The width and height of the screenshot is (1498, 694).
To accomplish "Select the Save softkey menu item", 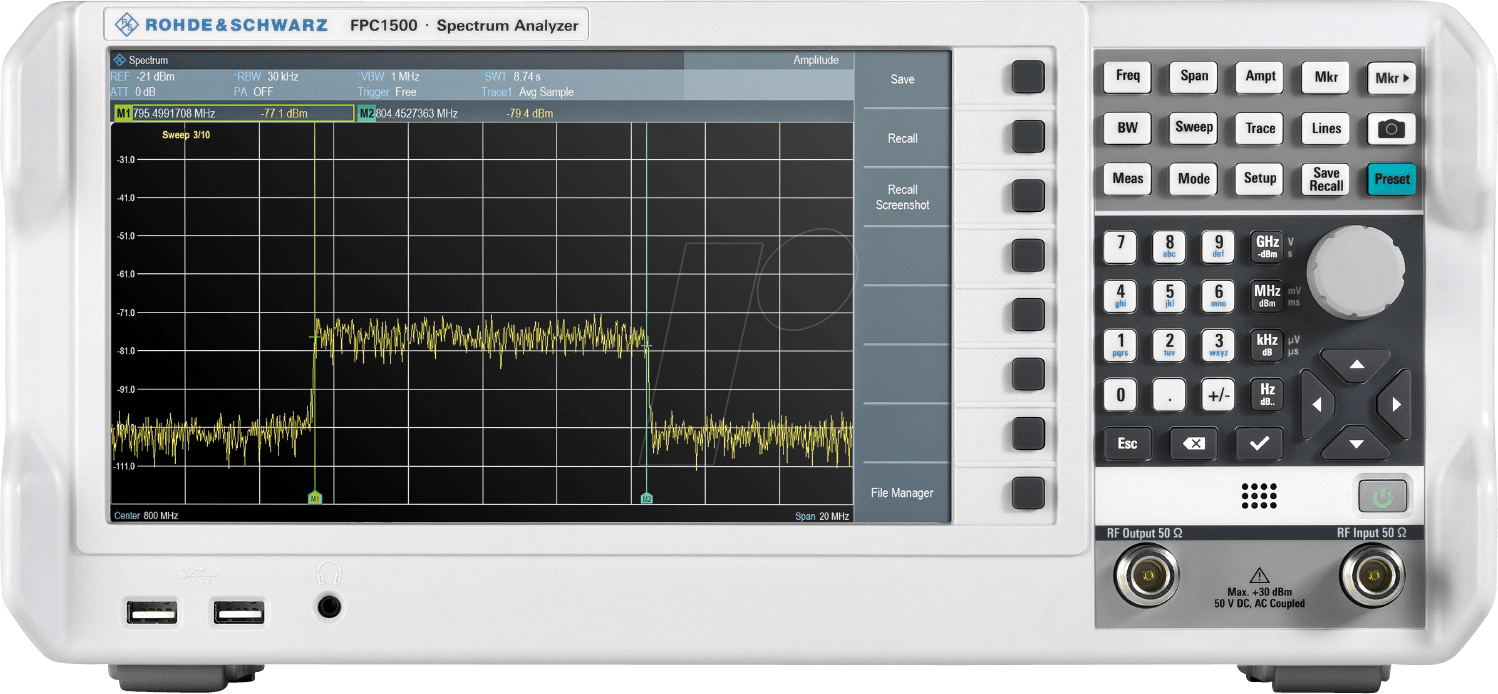I will [x=902, y=79].
